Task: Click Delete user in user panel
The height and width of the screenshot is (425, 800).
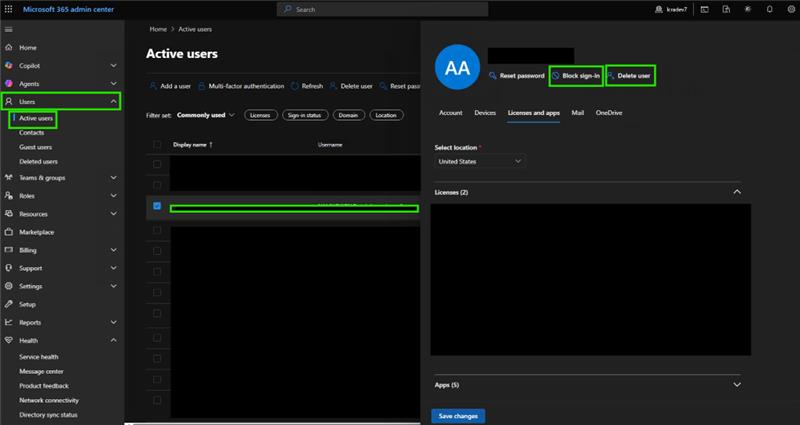Action: pos(629,76)
